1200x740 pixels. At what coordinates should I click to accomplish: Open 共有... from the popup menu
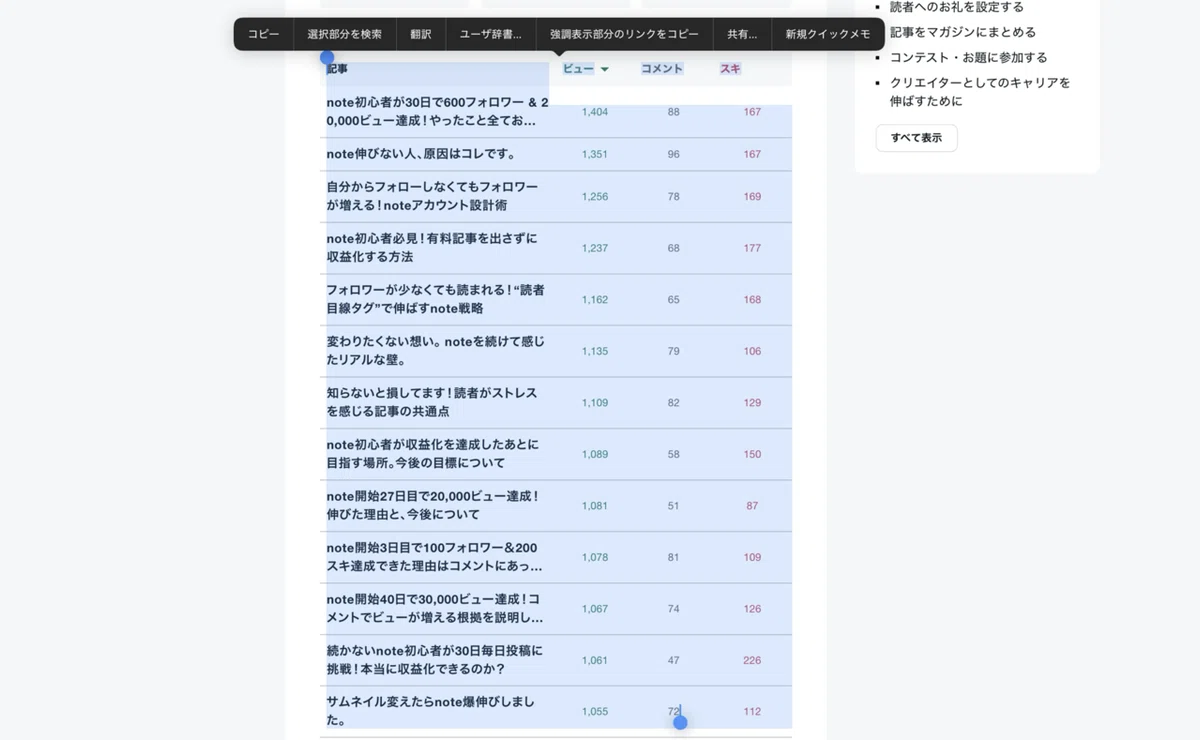click(x=742, y=34)
